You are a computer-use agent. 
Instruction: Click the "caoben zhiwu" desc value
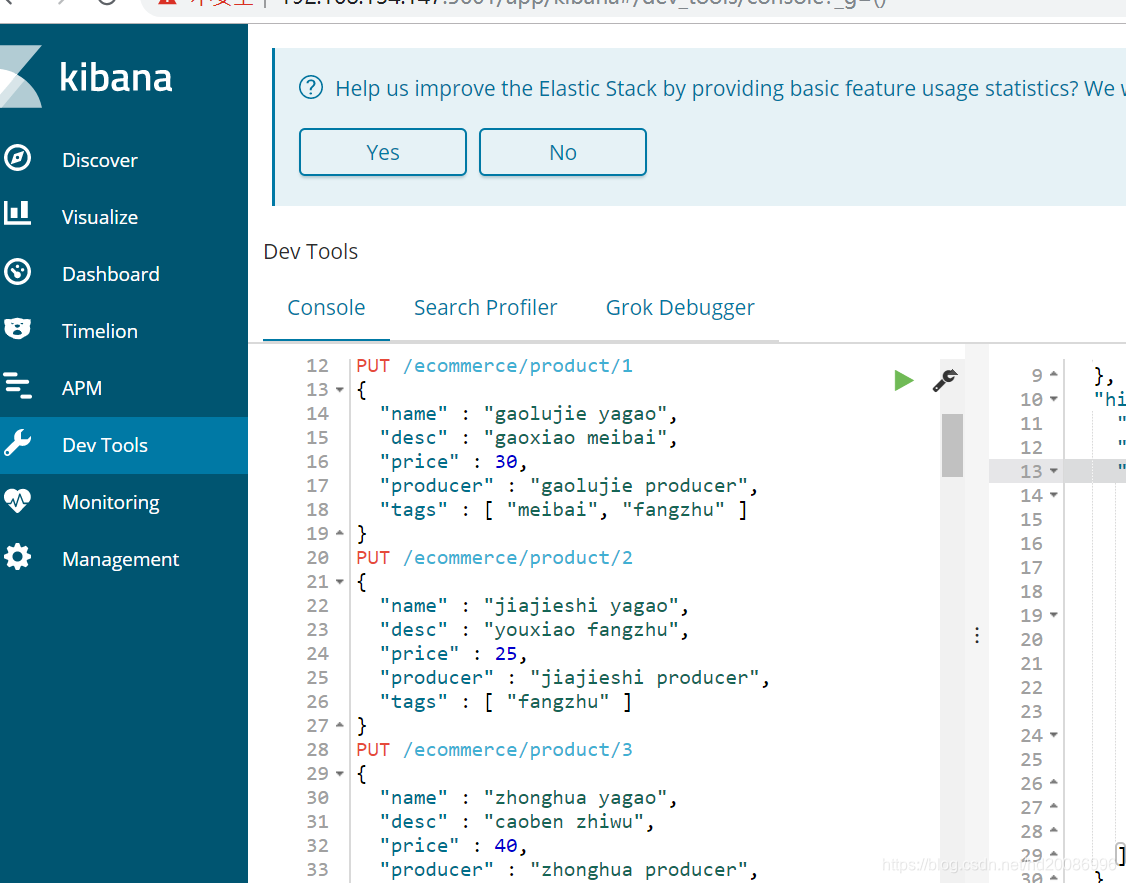click(x=563, y=822)
